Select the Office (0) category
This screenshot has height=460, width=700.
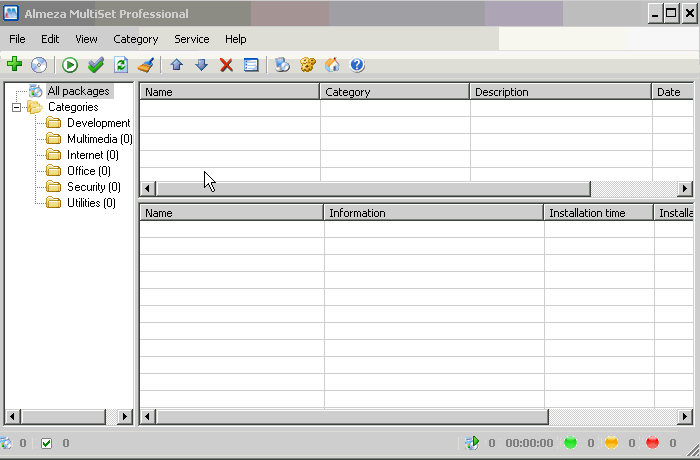pos(89,171)
